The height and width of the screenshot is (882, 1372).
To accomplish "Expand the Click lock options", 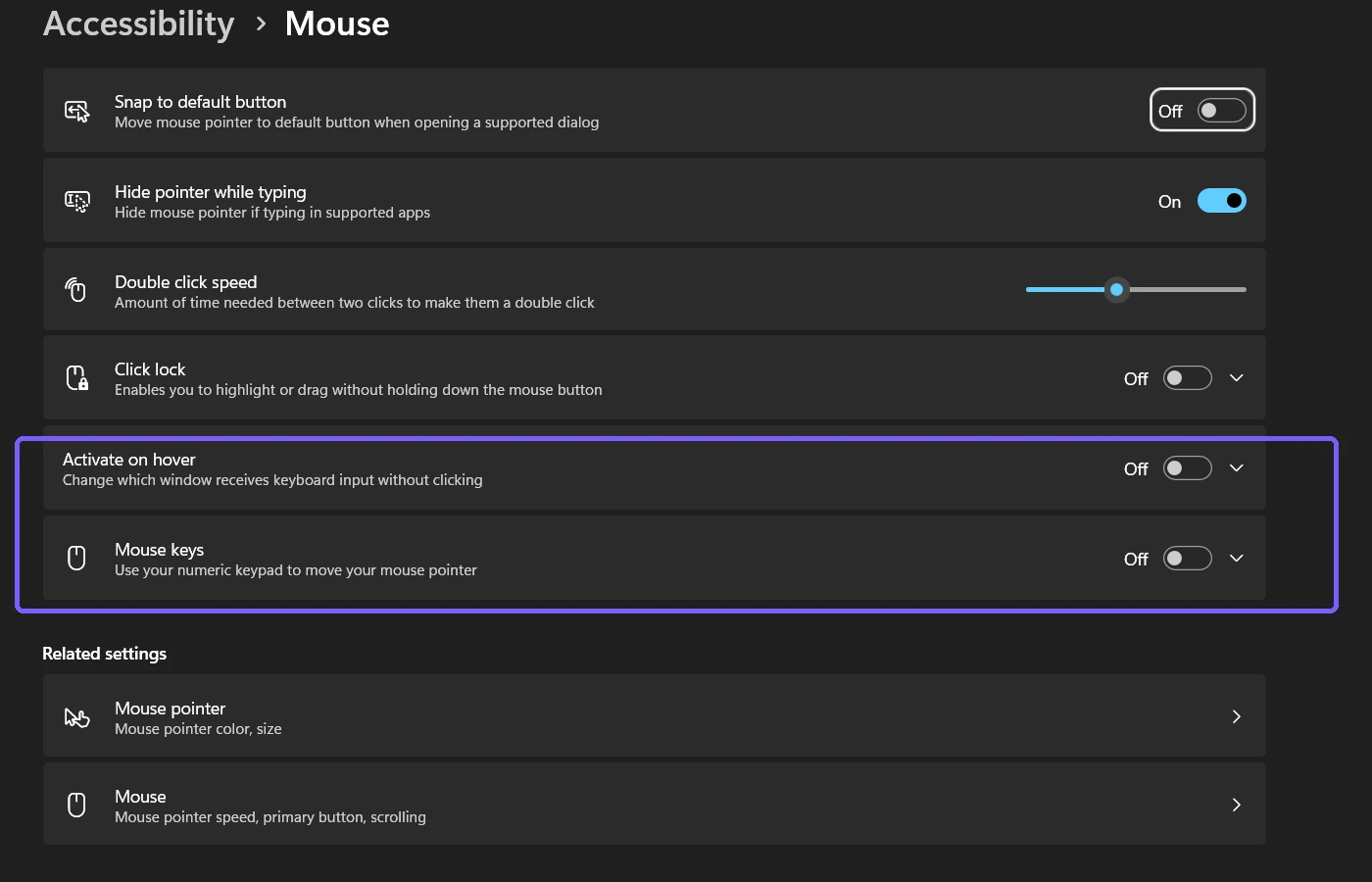I will (x=1237, y=378).
